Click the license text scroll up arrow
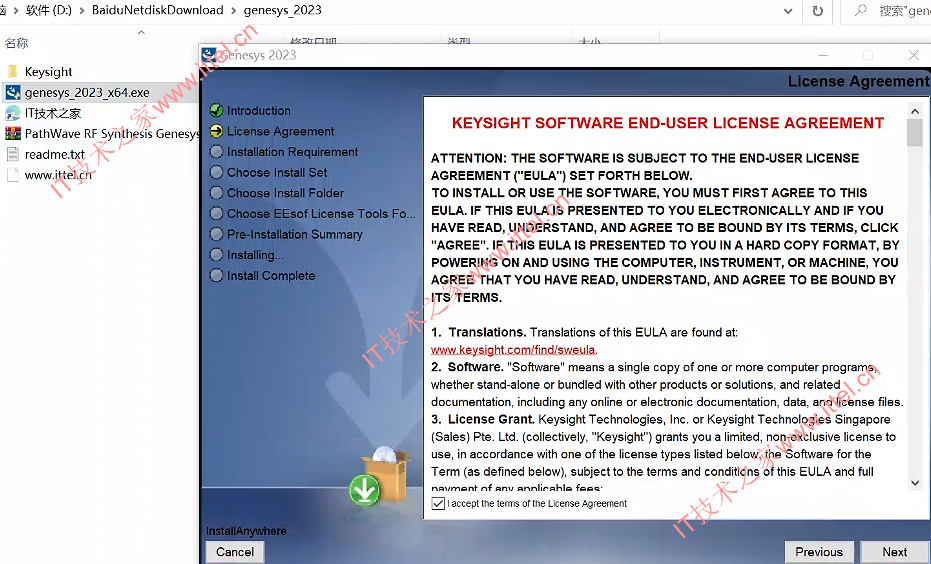The image size is (931, 564). click(915, 111)
